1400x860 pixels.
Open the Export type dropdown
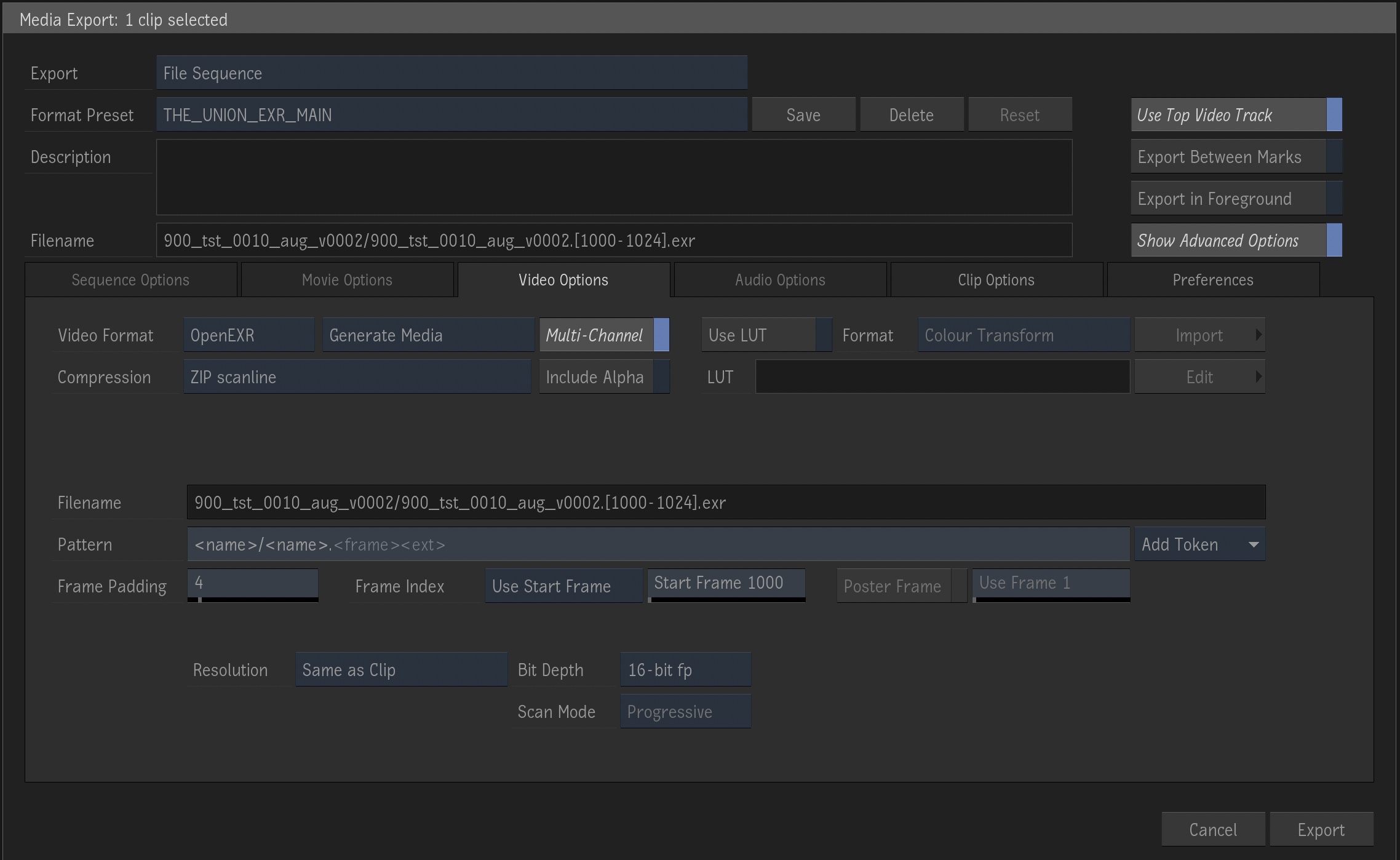[452, 72]
